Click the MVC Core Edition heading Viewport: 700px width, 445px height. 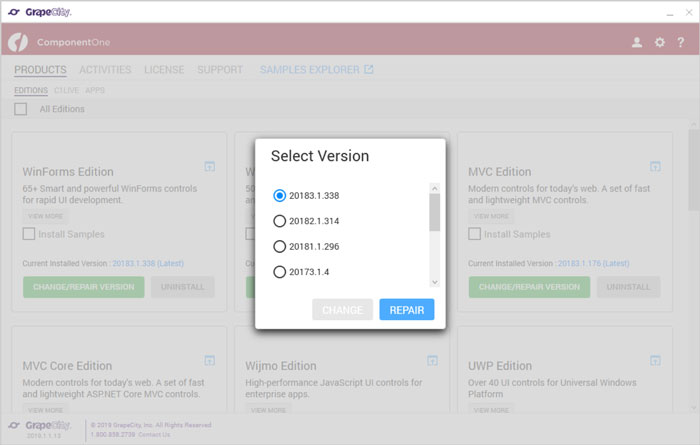[x=67, y=366]
